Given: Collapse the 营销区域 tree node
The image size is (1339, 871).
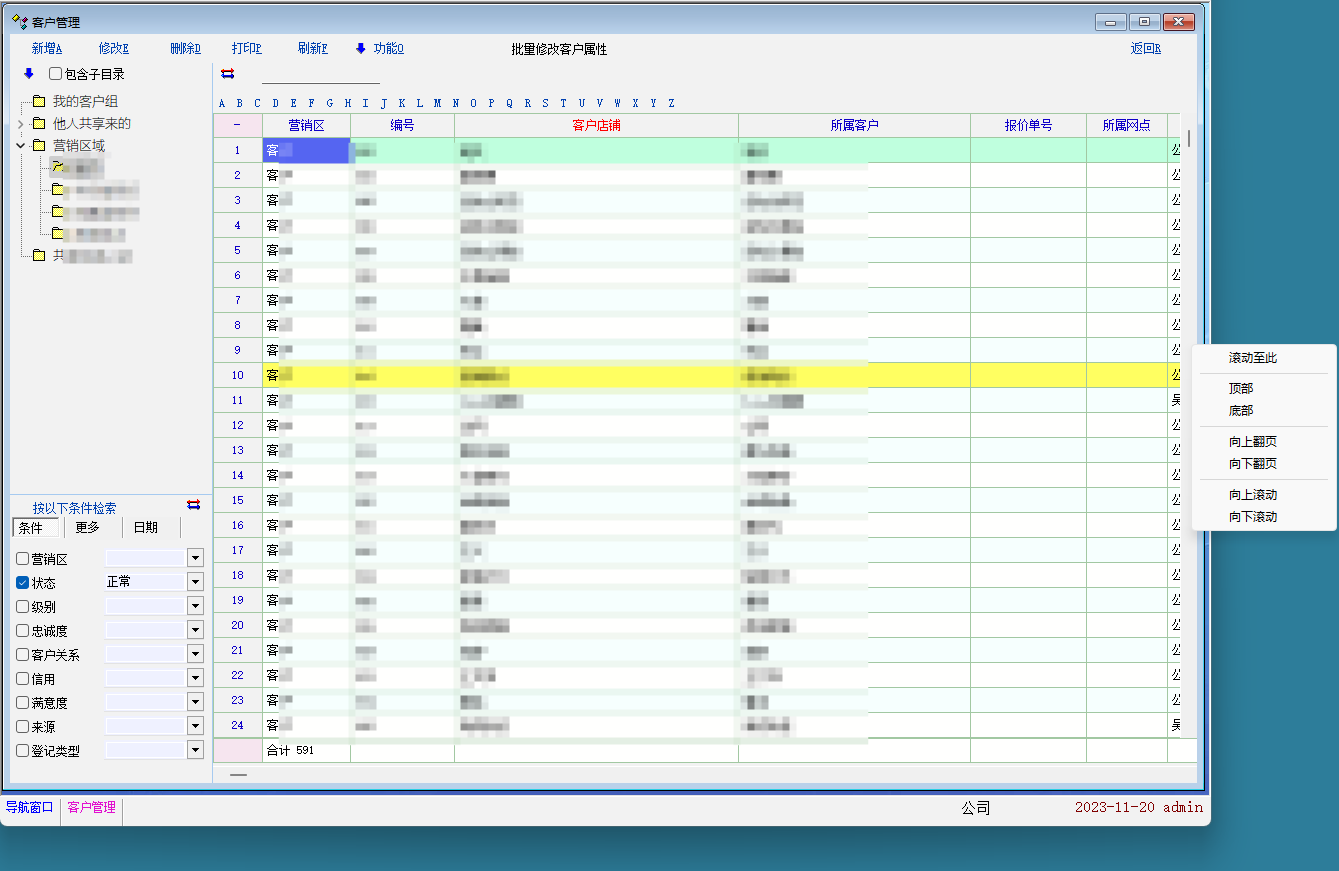Looking at the screenshot, I should (x=20, y=146).
